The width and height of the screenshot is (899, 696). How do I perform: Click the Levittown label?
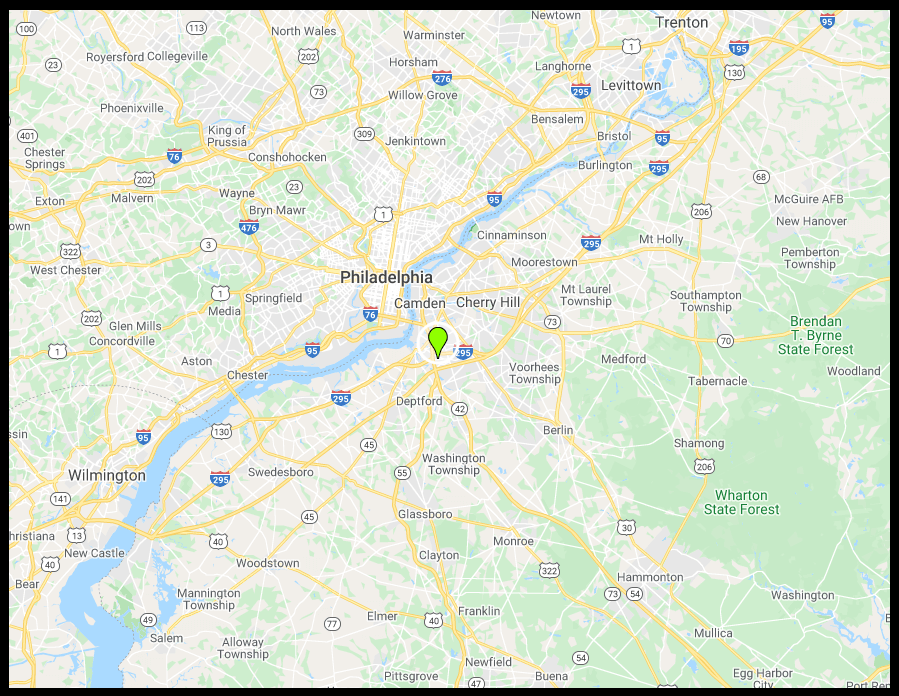pyautogui.click(x=631, y=85)
